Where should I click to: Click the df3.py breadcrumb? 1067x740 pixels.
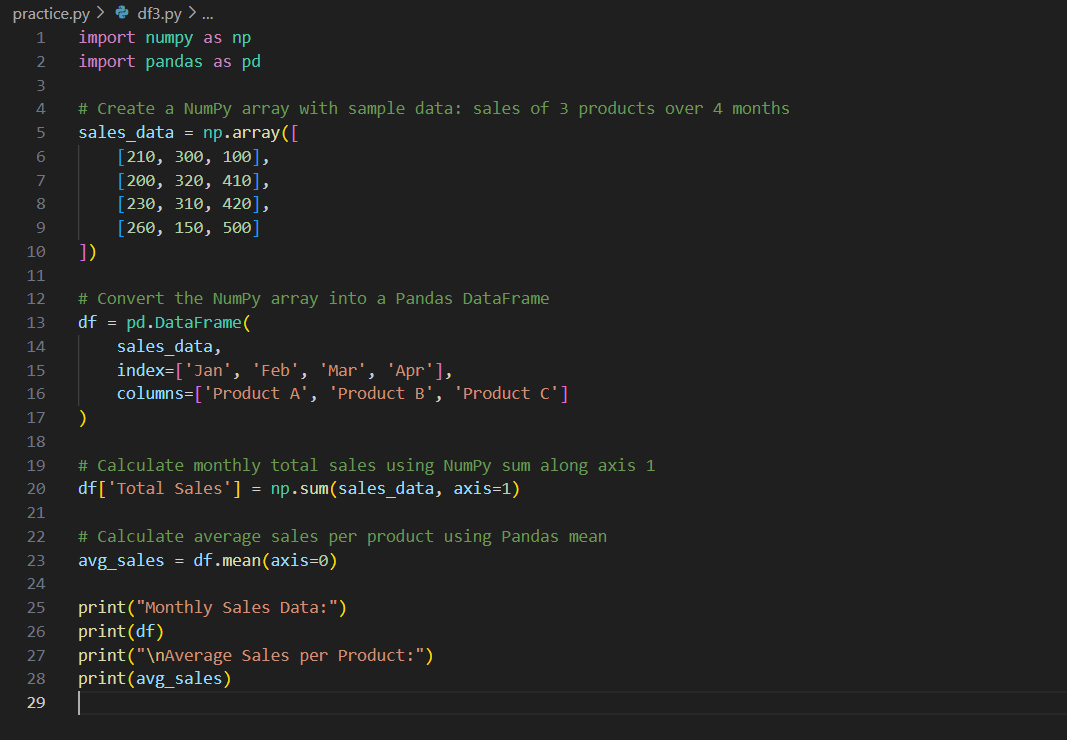pyautogui.click(x=159, y=14)
